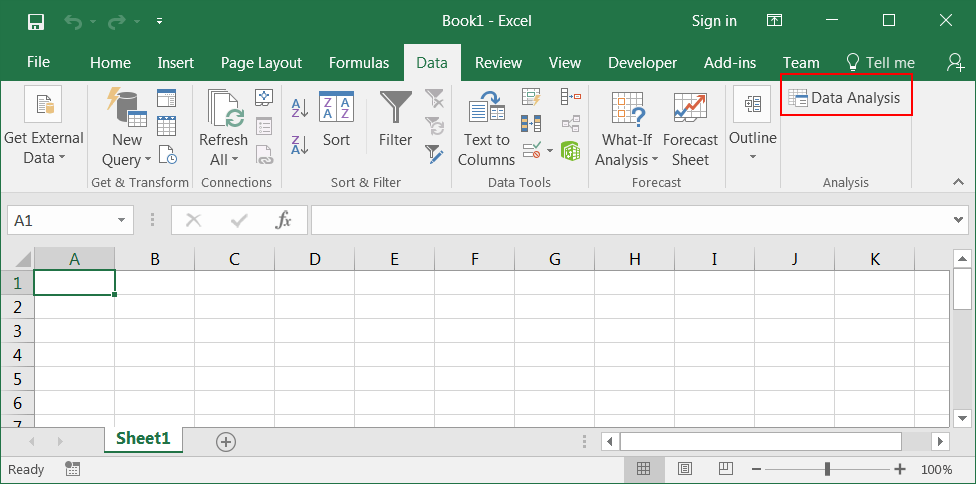Click the Redo arrow icon
The height and width of the screenshot is (484, 976).
(x=116, y=22)
